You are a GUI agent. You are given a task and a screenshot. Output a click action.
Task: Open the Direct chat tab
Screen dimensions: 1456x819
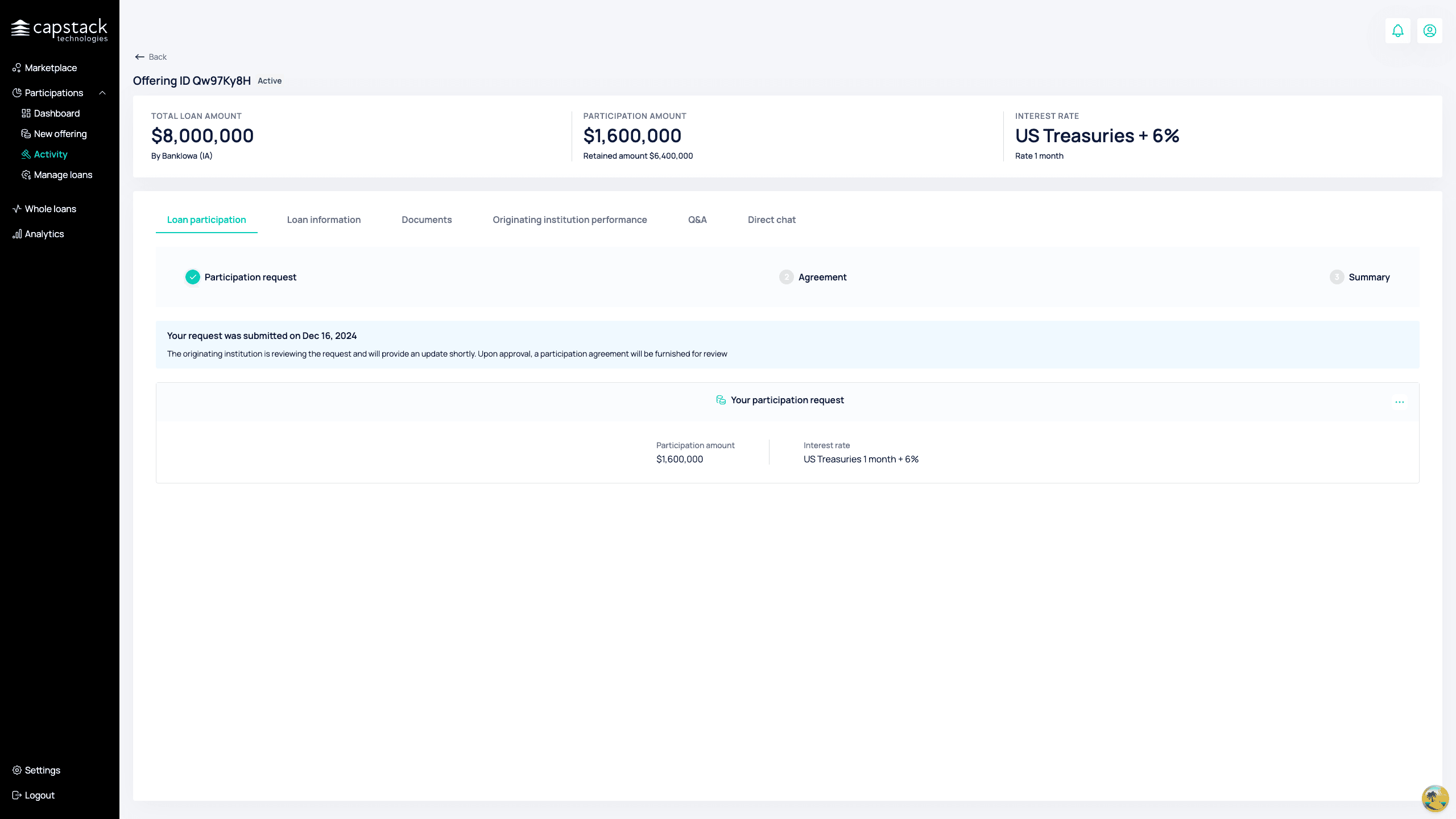click(771, 220)
